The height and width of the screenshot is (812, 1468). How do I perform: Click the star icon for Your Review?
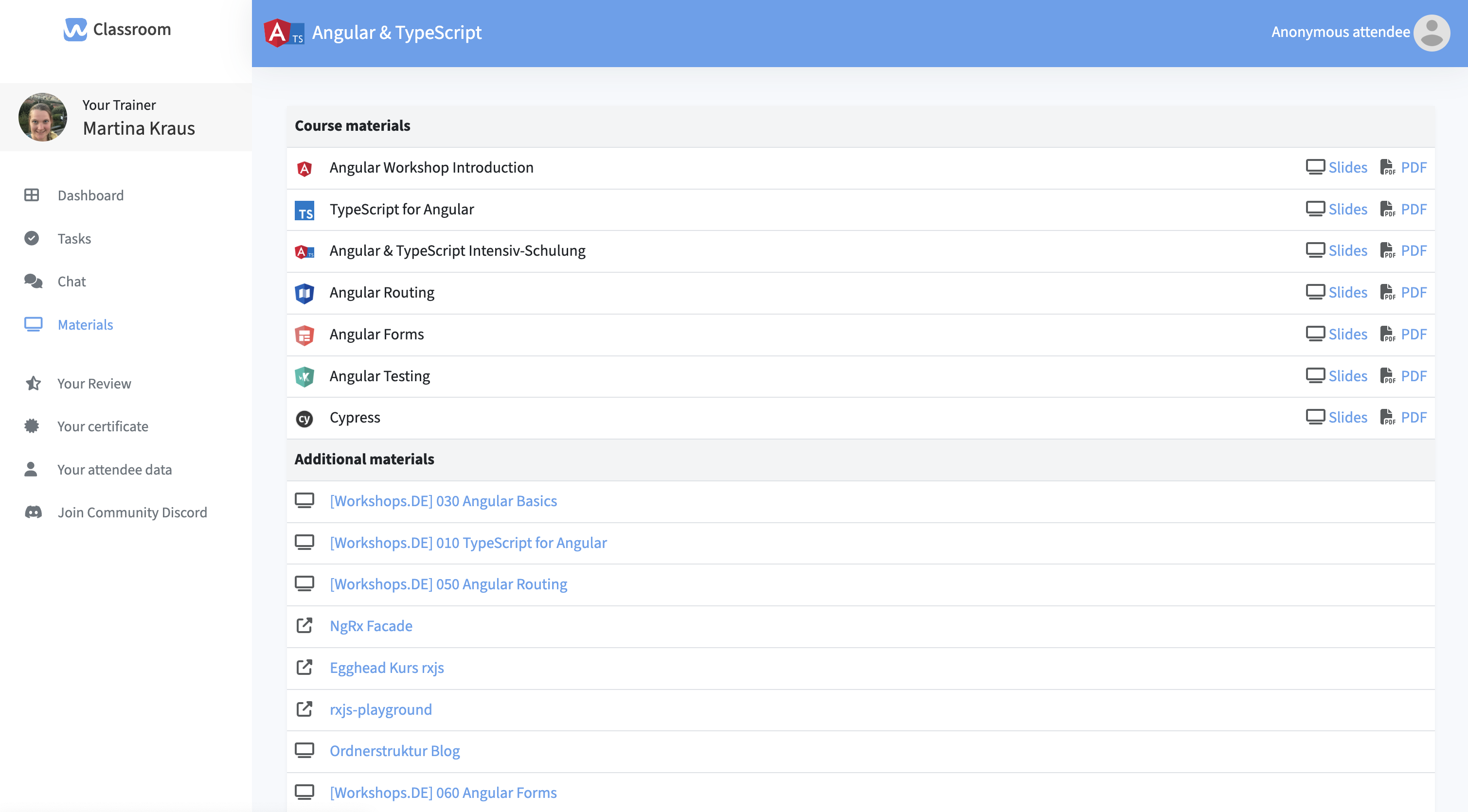tap(33, 384)
